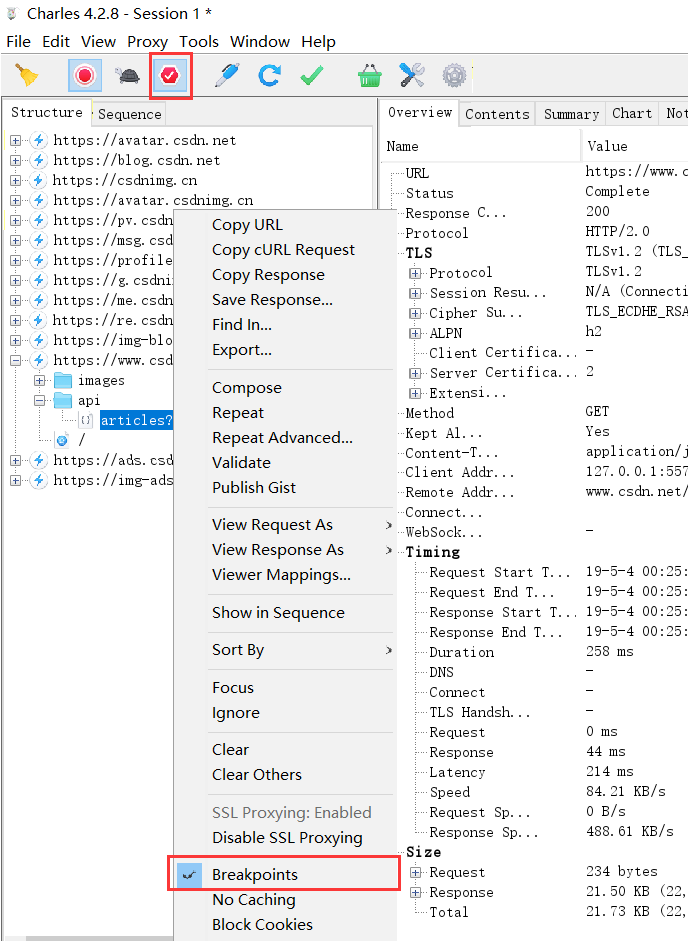Click the green basket toolbar icon
The height and width of the screenshot is (941, 688).
[x=369, y=76]
